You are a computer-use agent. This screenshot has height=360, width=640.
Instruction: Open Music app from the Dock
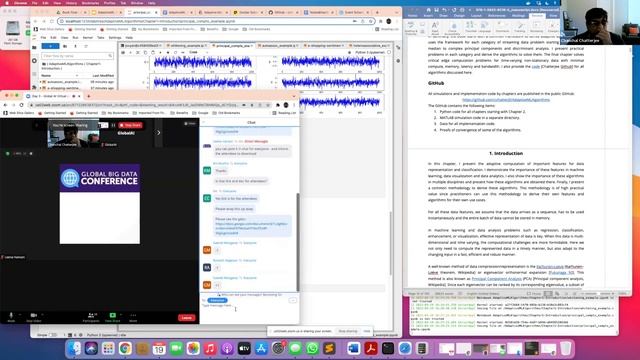[x=210, y=349]
